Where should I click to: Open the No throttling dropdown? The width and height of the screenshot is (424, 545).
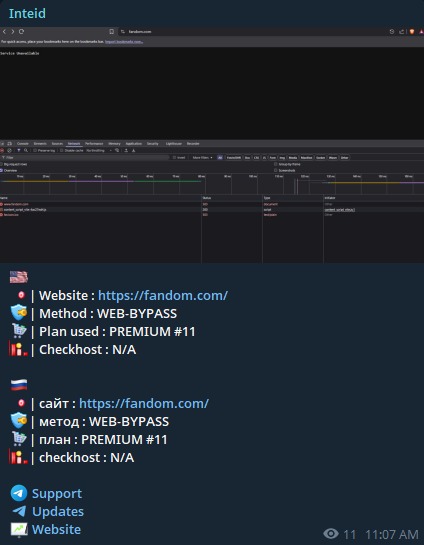99,151
